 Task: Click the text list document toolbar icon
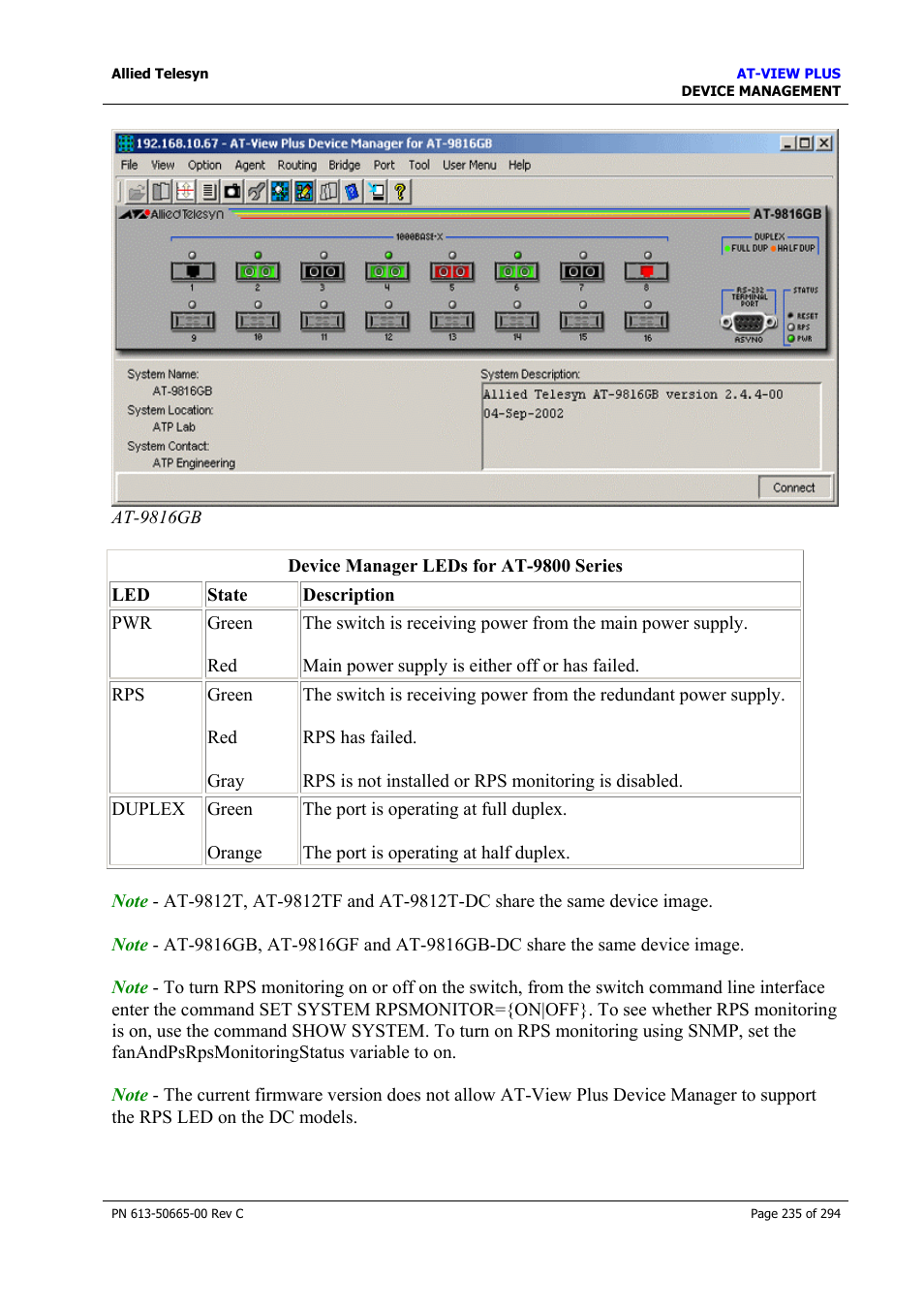tap(209, 192)
